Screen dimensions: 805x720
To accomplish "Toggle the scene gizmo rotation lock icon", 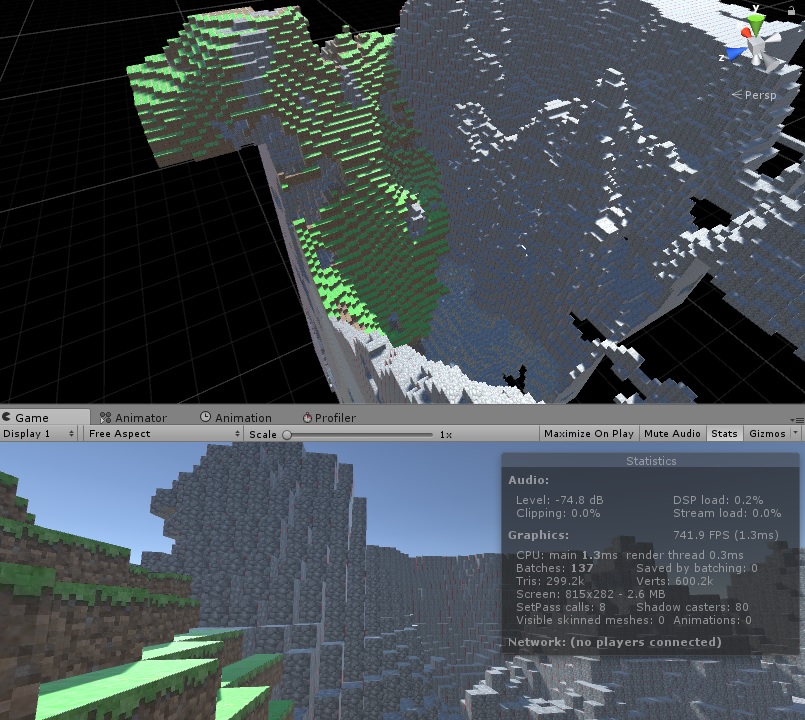I will click(793, 9).
